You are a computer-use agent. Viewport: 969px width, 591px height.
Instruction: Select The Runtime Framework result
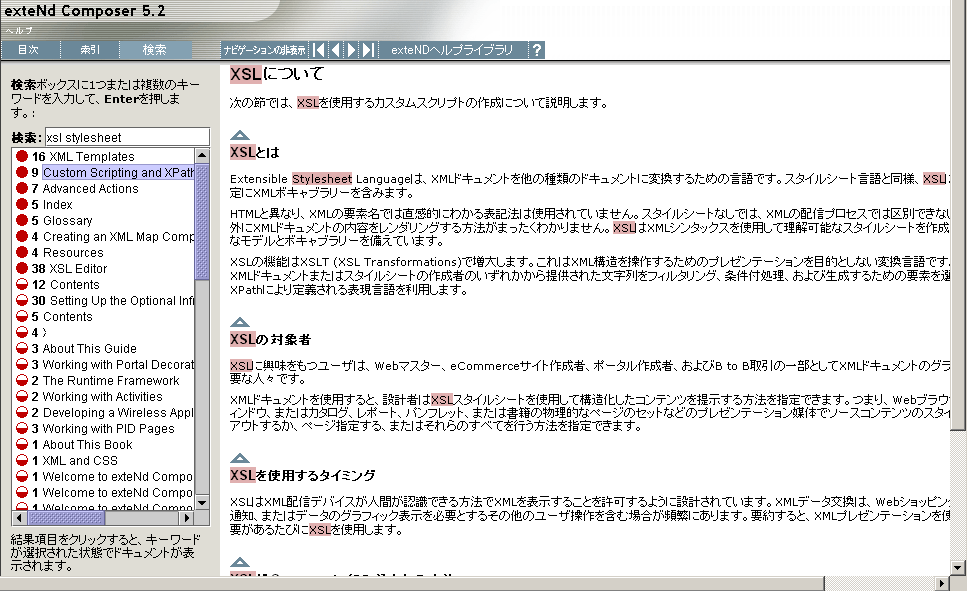click(105, 381)
